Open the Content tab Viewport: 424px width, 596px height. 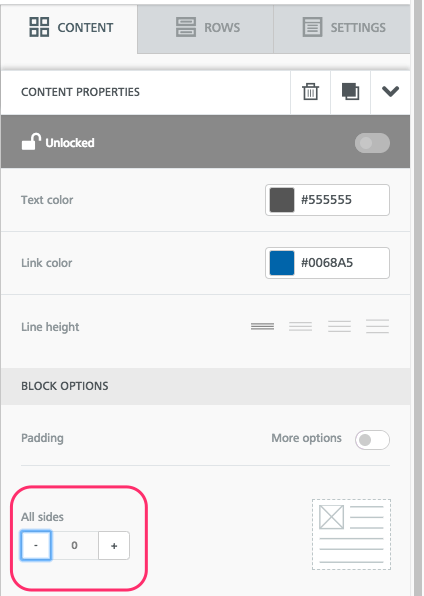(69, 27)
